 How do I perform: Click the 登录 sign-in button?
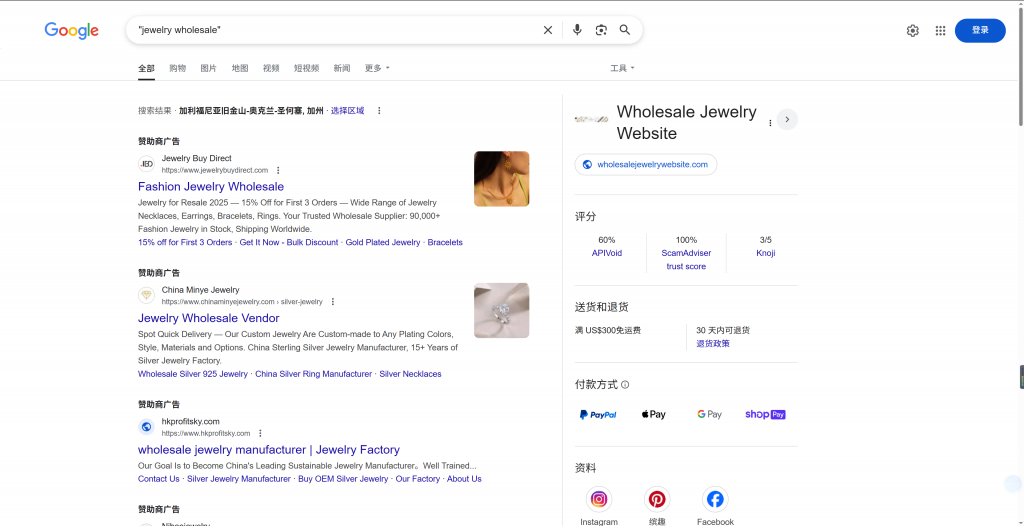(x=980, y=31)
